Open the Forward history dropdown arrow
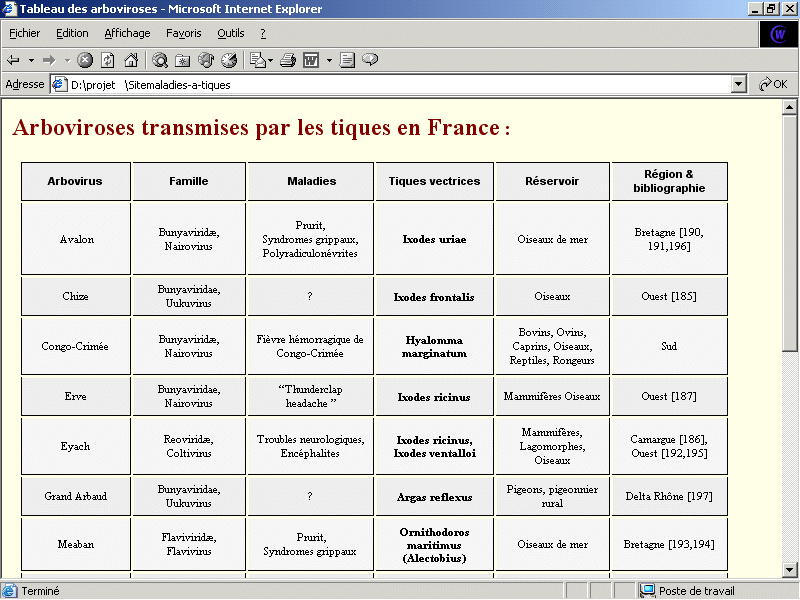800x600 pixels. pyautogui.click(x=67, y=60)
